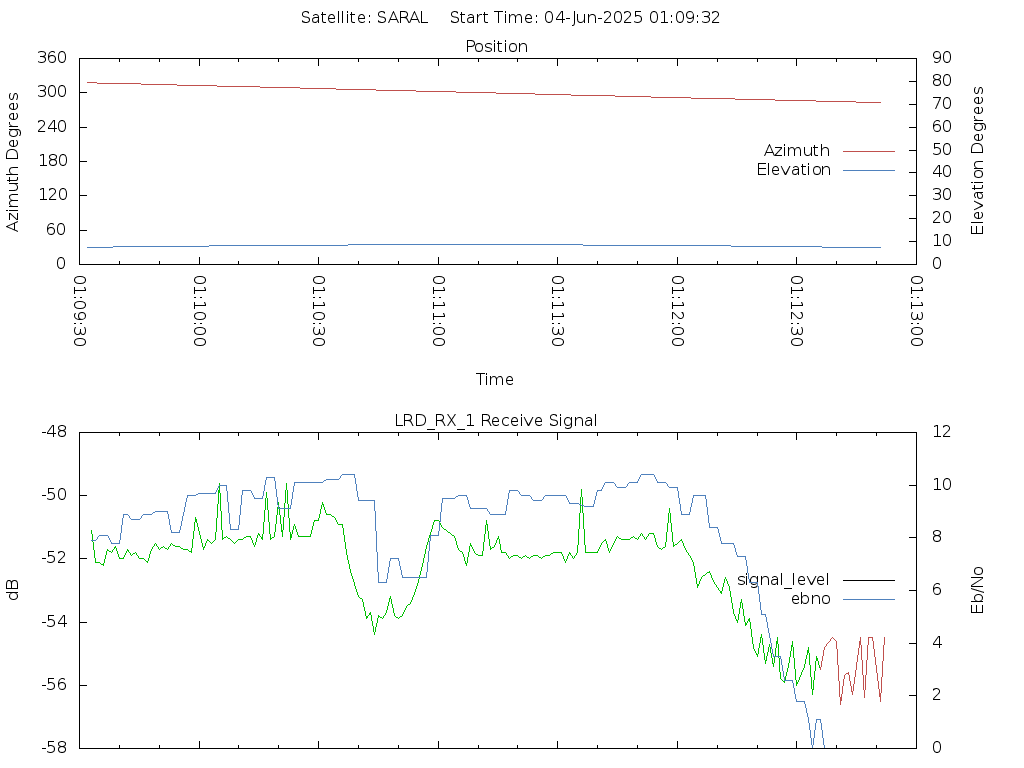The image size is (1024, 768).
Task: Click the red Azimuth legend line sample
Action: coord(869,152)
